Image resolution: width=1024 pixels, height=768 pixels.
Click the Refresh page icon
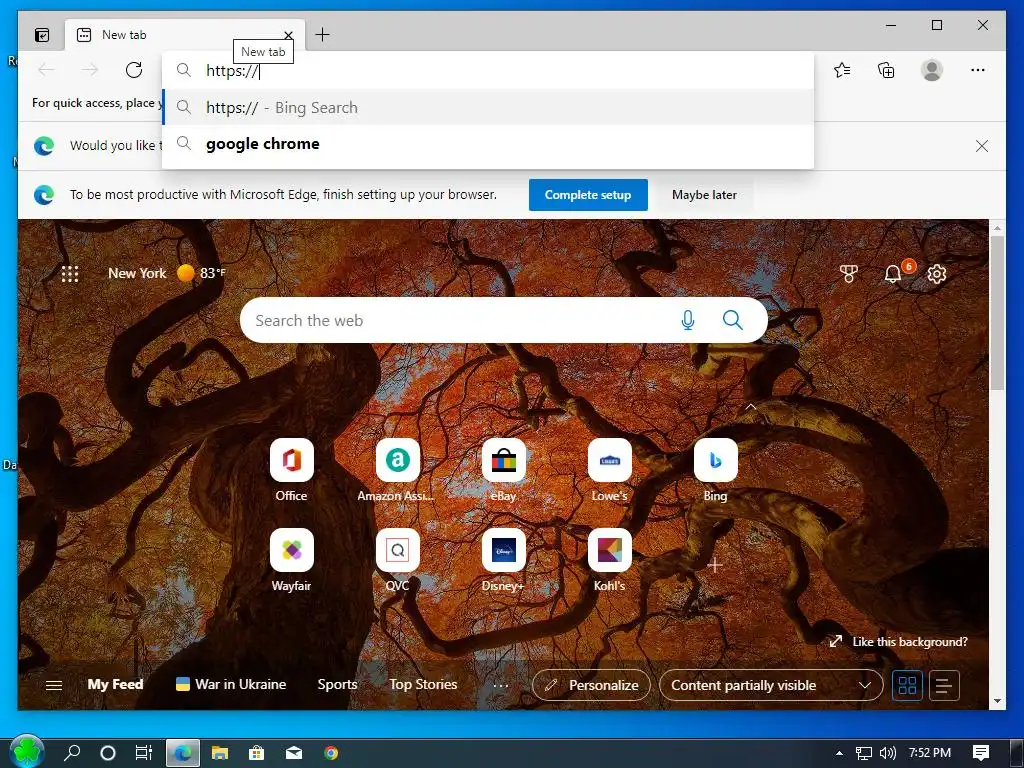tap(134, 70)
